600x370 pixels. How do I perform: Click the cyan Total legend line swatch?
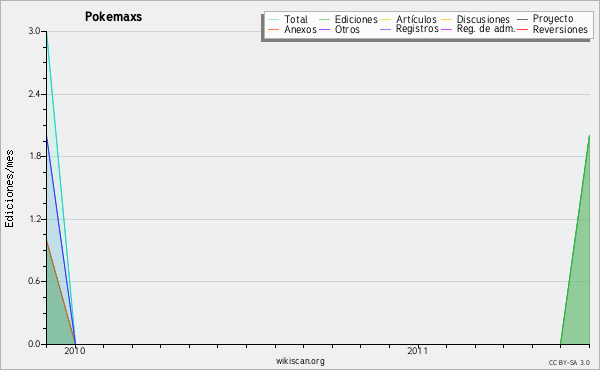[x=274, y=19]
